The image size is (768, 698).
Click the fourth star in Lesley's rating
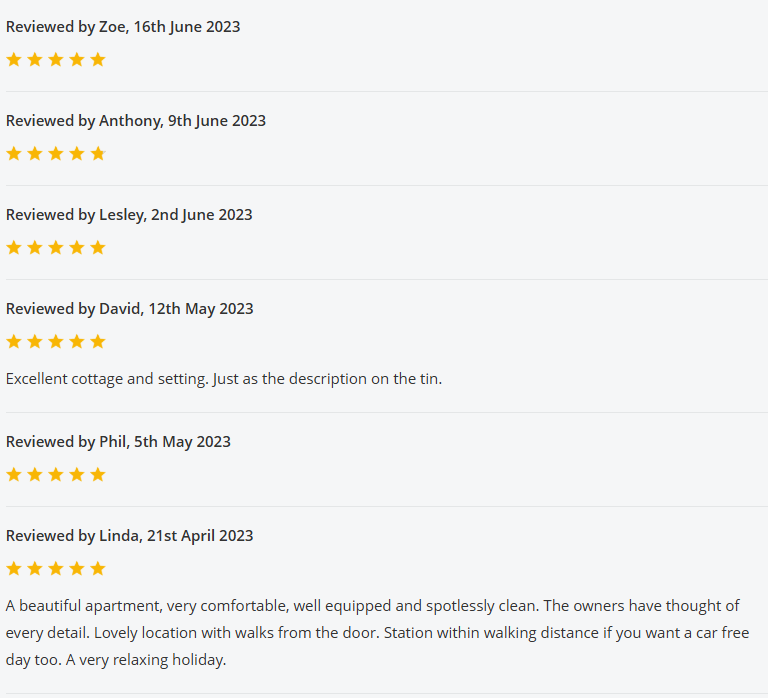(77, 248)
